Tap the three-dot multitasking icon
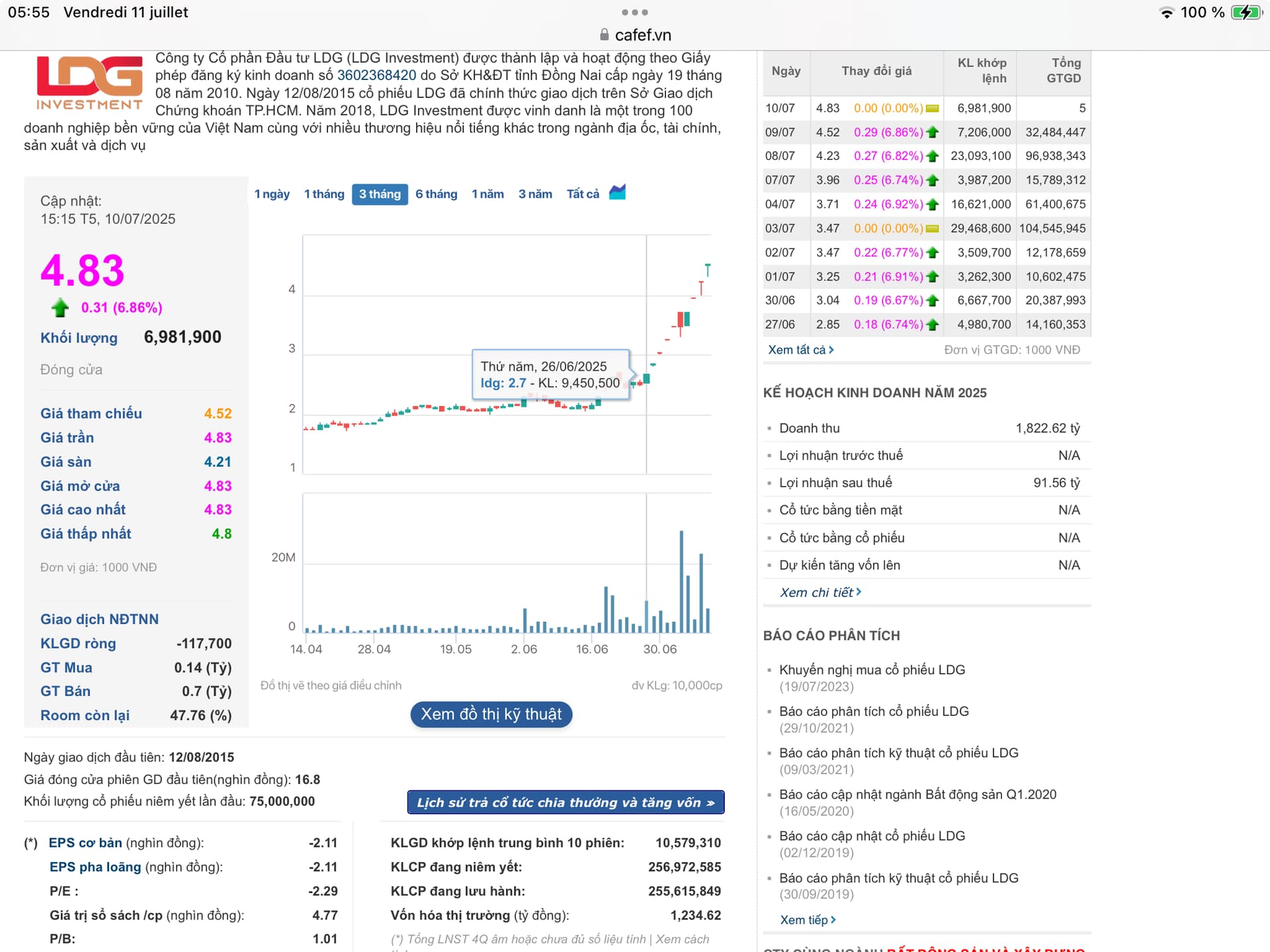1270x952 pixels. [634, 13]
